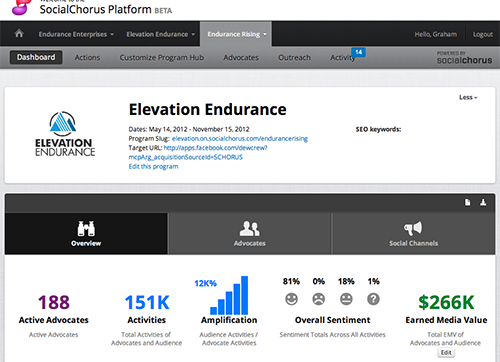Open the Endurance Rising dropdown
Screen dimensions: 500x362
click(x=237, y=34)
